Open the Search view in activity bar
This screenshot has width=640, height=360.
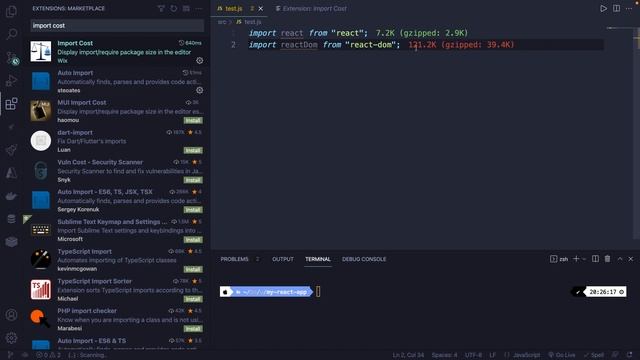(11, 34)
